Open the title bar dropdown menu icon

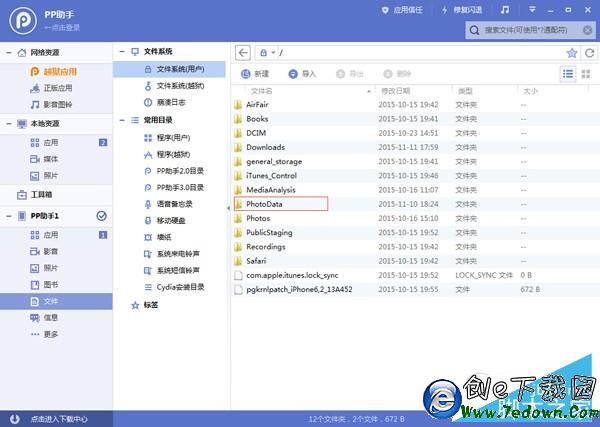coord(532,10)
